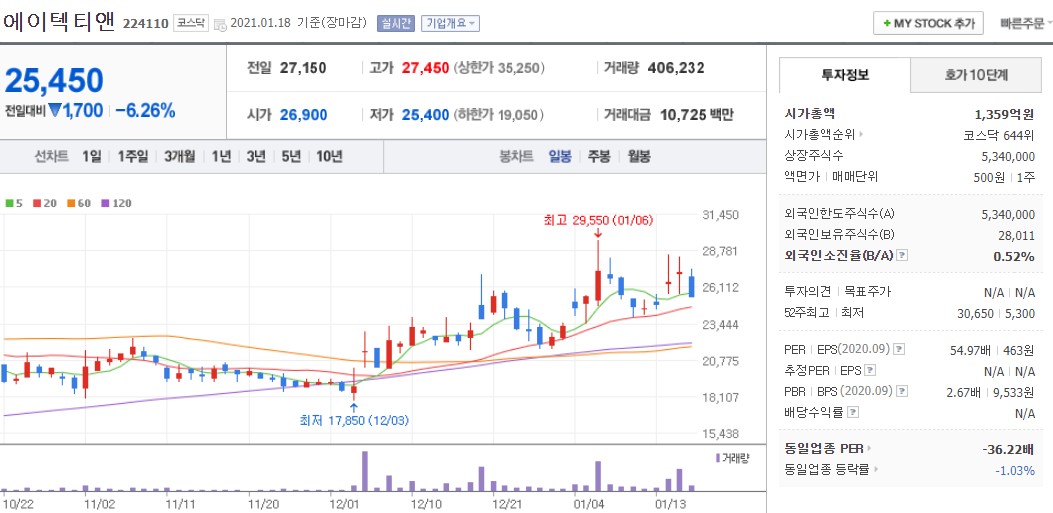Select the 1년 line chart period
The height and width of the screenshot is (513, 1053).
coord(221,156)
